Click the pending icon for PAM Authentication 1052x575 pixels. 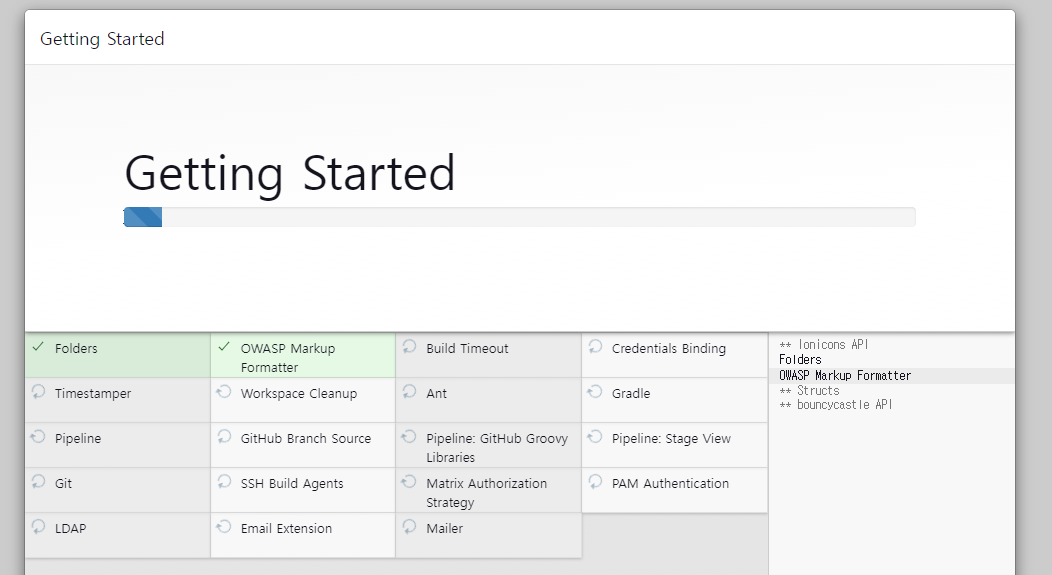coord(595,482)
